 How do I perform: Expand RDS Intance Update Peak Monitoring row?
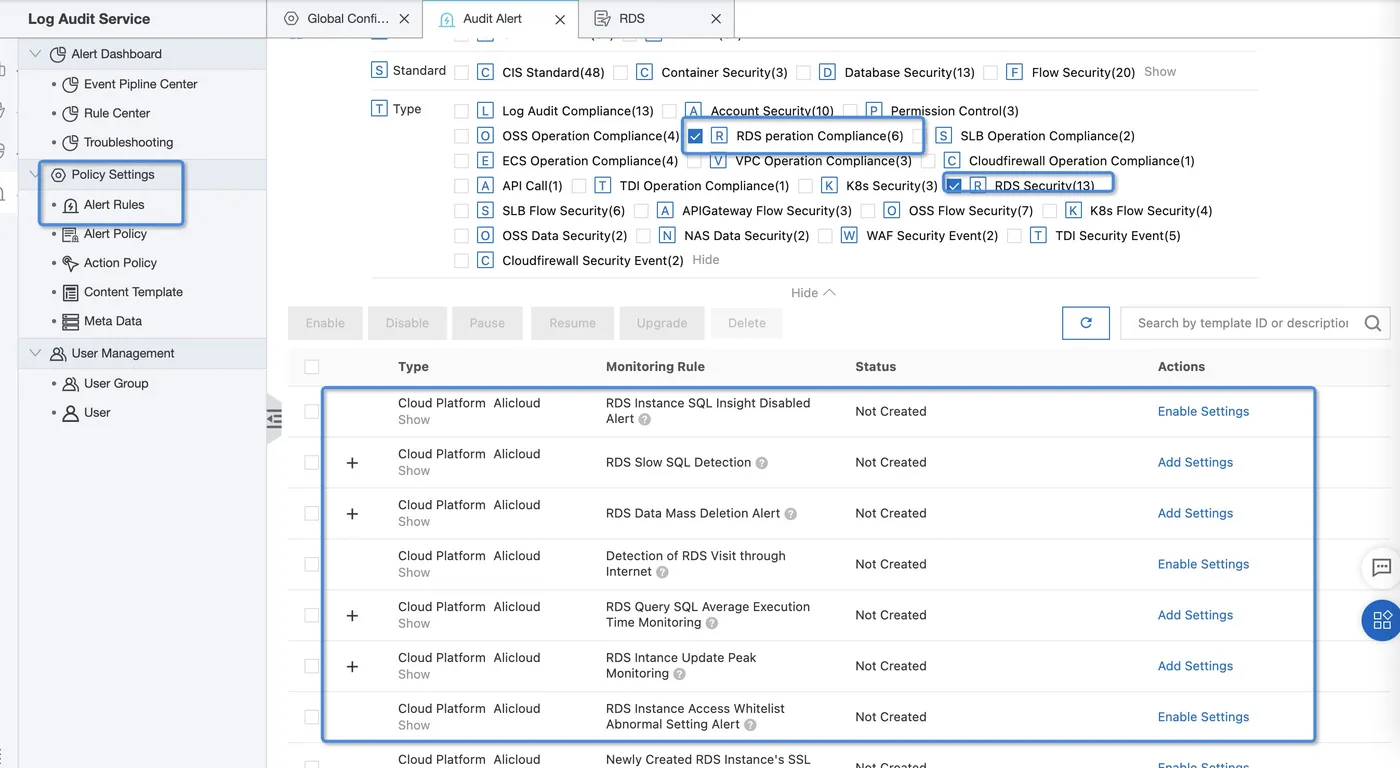(x=352, y=667)
